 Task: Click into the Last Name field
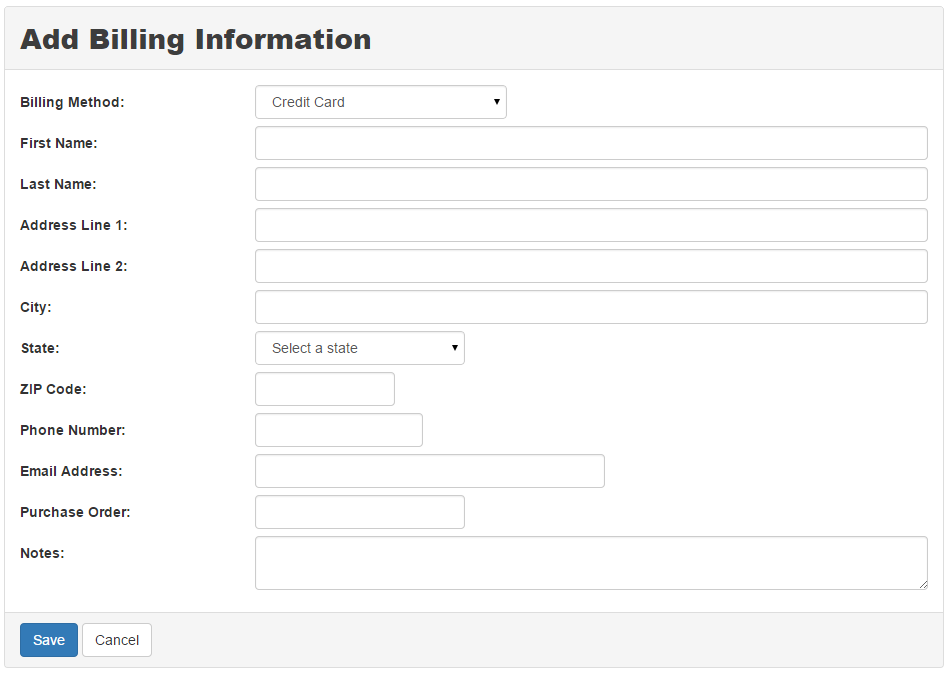click(x=591, y=184)
